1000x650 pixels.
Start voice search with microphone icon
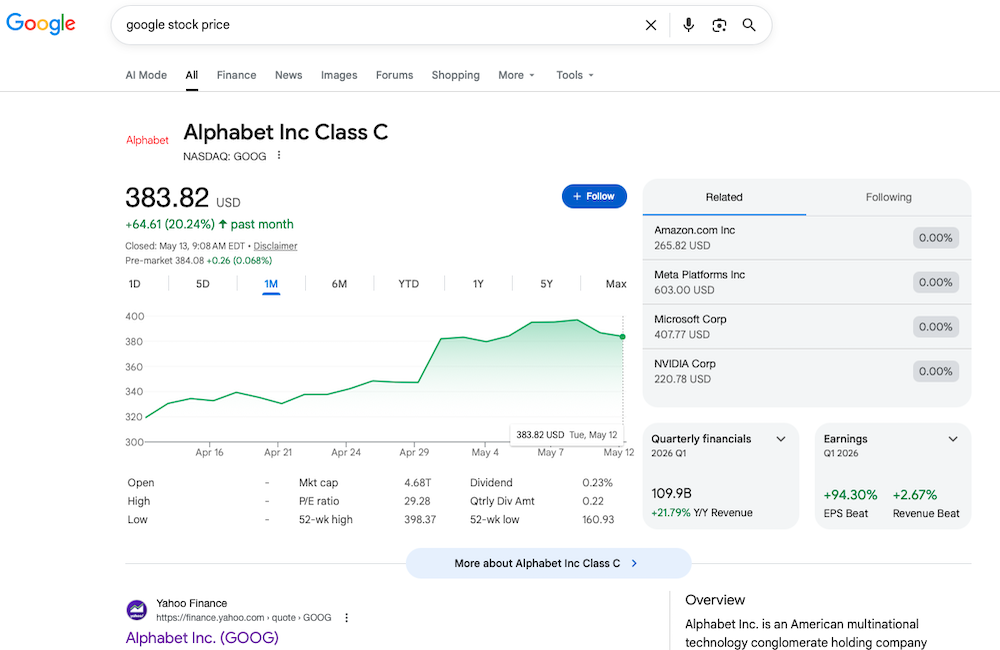coord(688,25)
